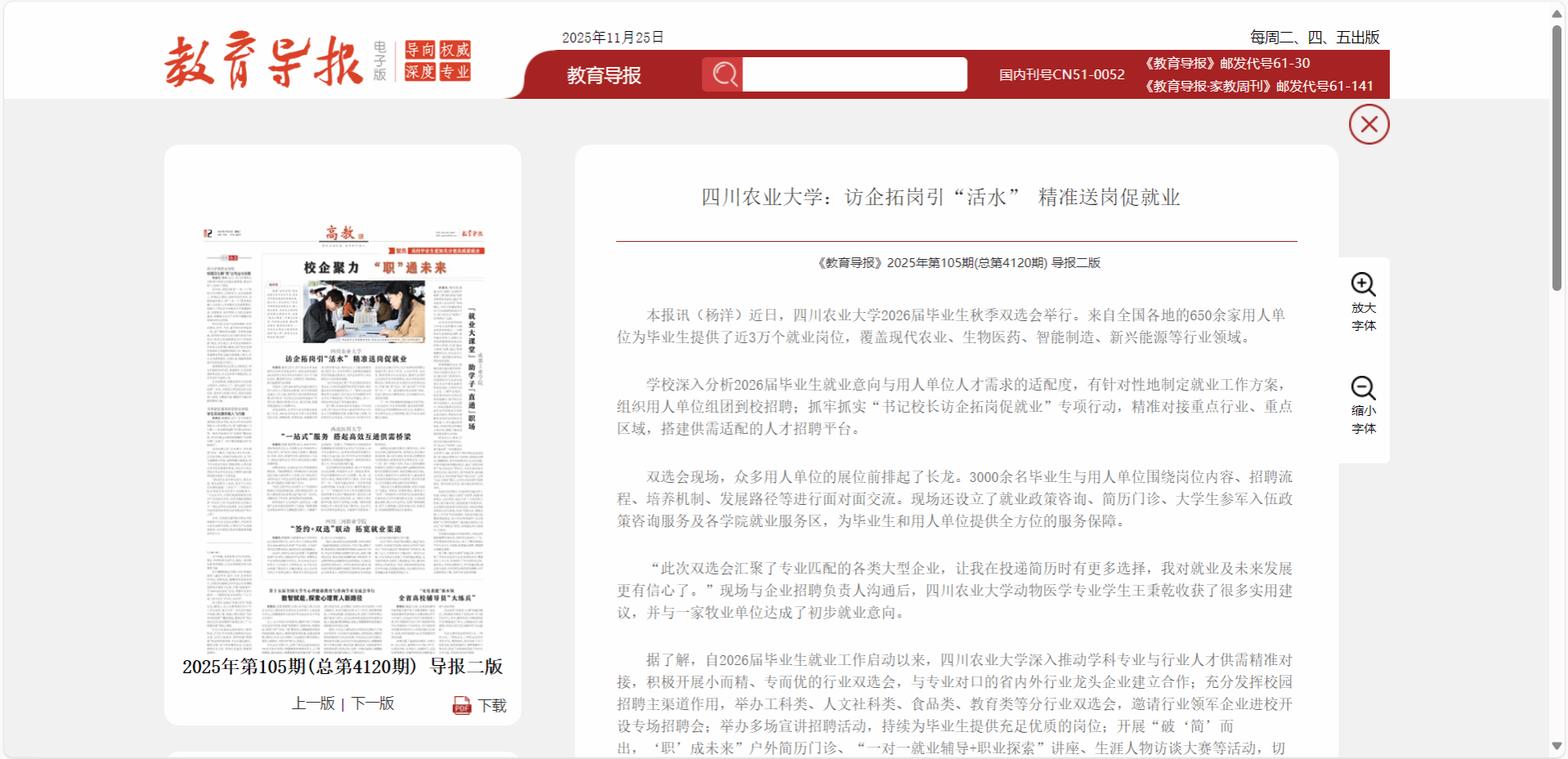Go to next page via 下一版
The image size is (1568, 759).
tap(373, 703)
